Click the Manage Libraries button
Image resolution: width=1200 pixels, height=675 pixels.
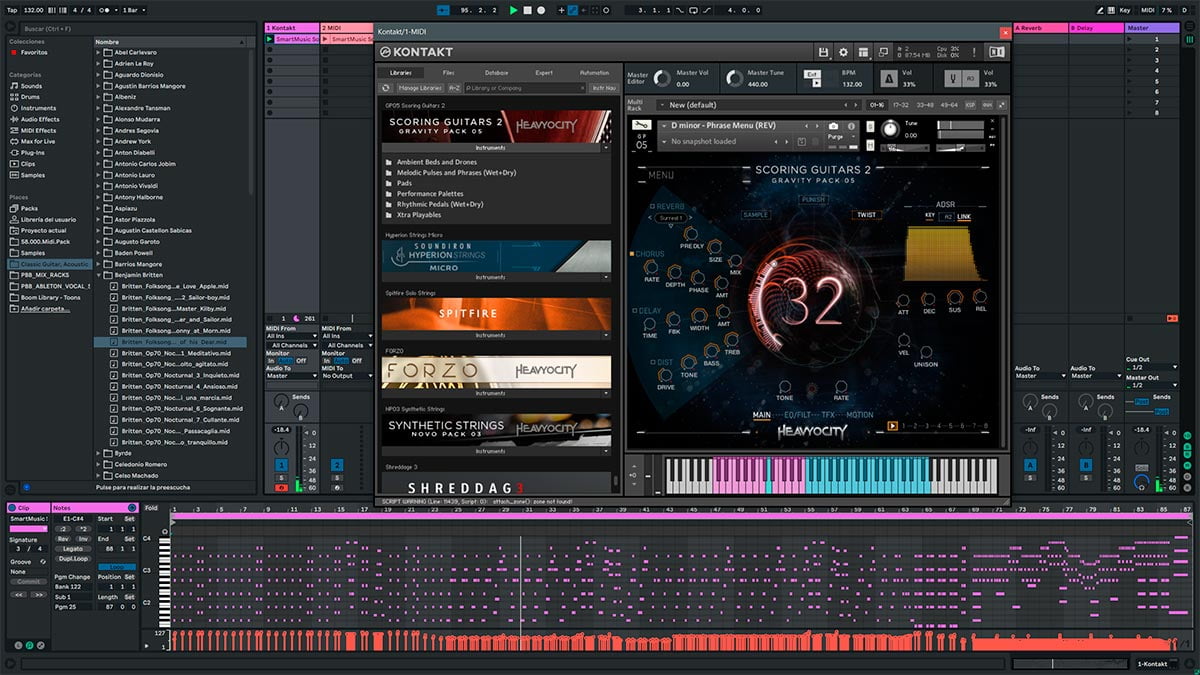click(x=418, y=88)
